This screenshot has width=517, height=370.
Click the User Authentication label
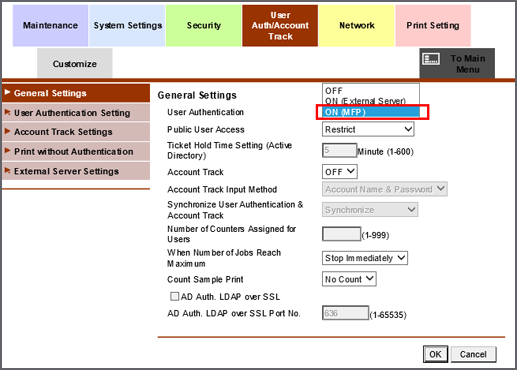(x=205, y=112)
